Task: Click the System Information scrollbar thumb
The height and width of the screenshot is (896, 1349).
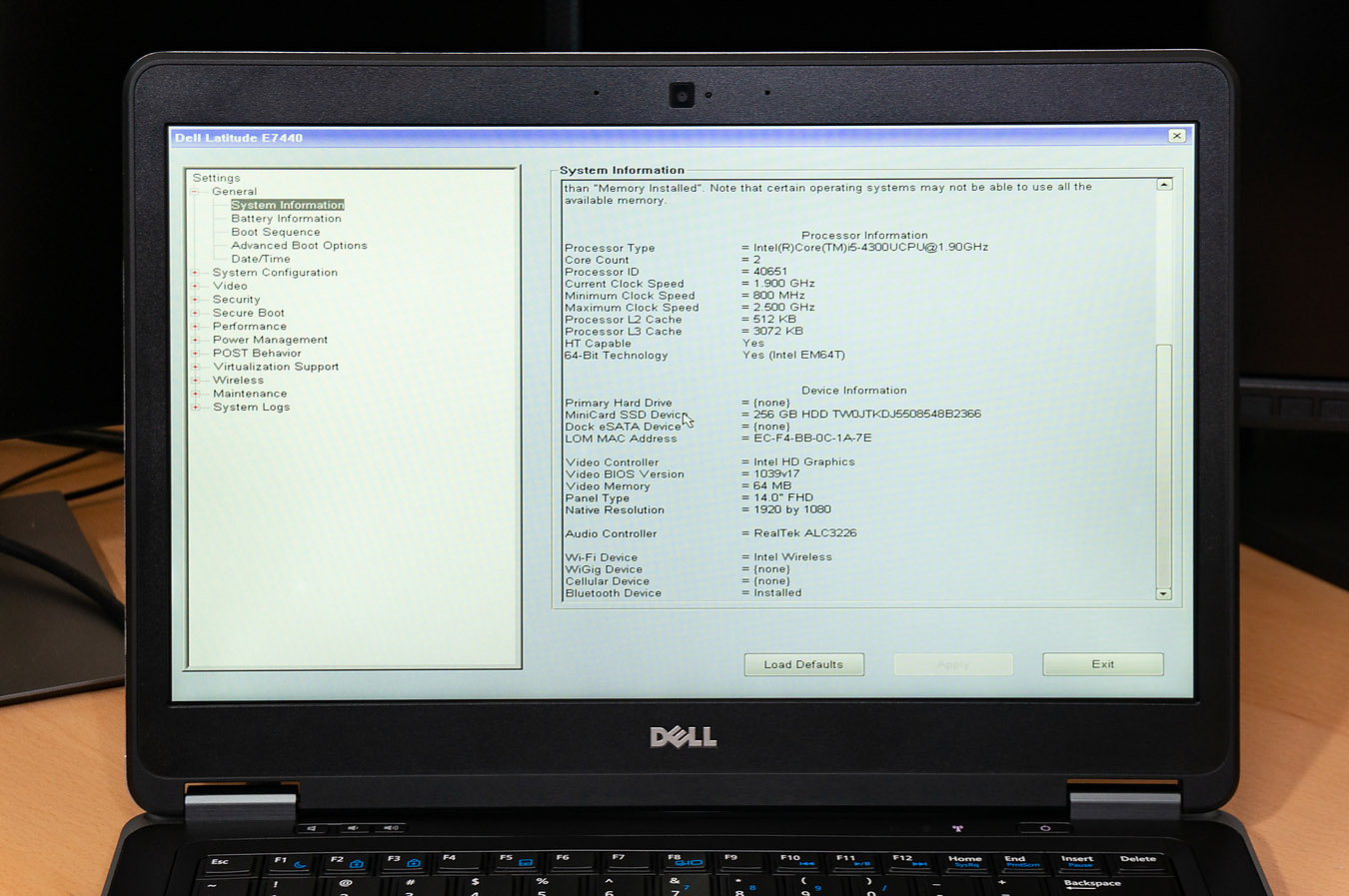Action: coord(1163,465)
